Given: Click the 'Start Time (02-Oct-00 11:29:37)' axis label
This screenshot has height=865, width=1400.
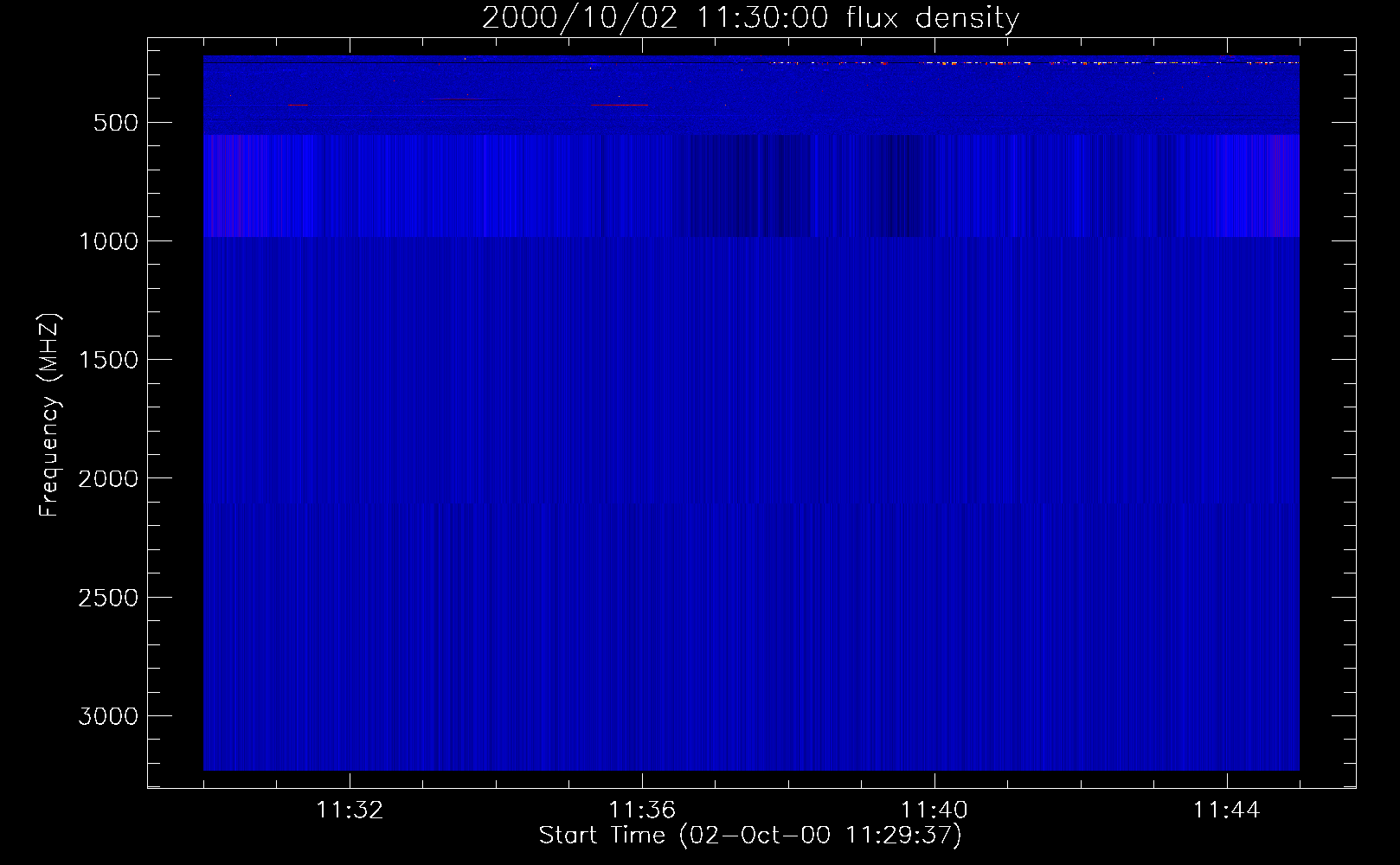Looking at the screenshot, I should tap(750, 836).
